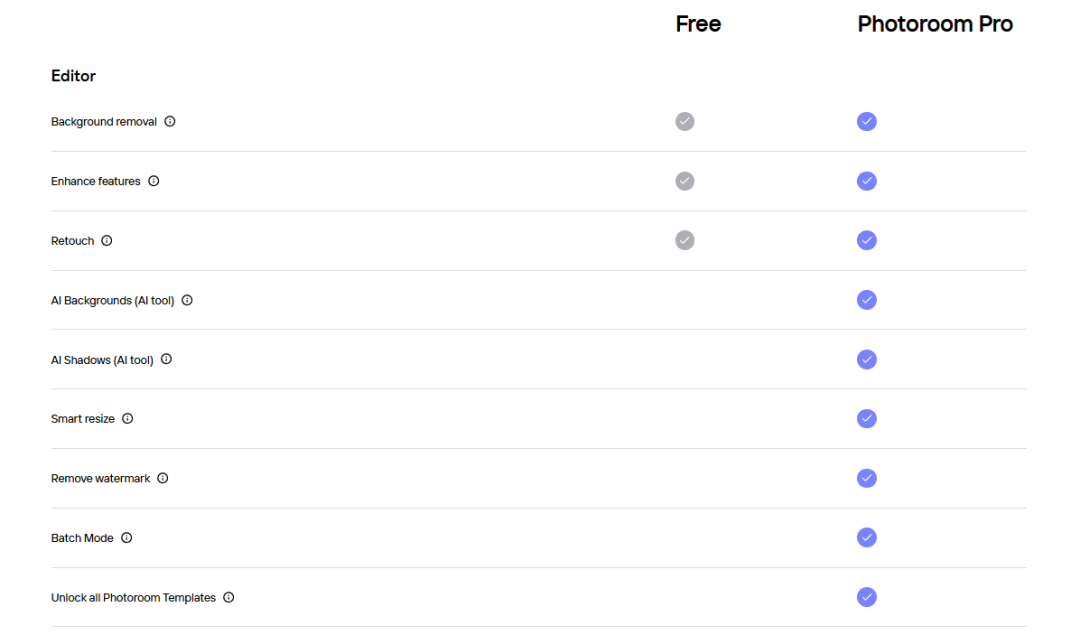
Task: Show info for AI Backgrounds (AI tool)
Action: point(187,300)
